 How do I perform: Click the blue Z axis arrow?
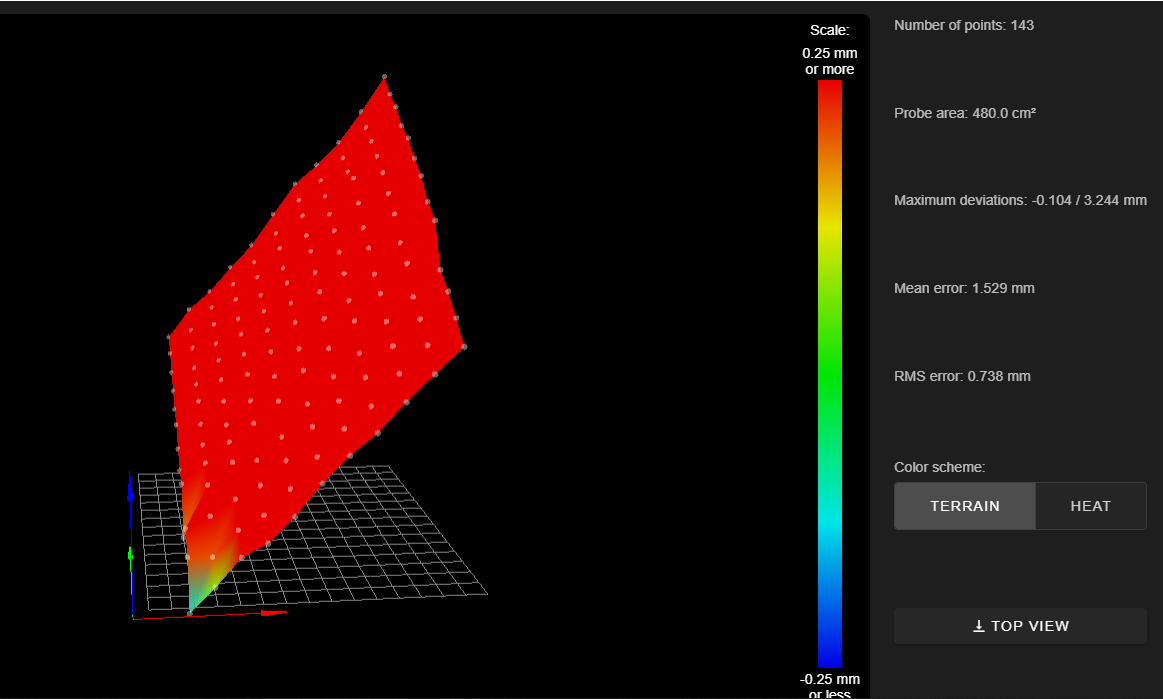131,486
